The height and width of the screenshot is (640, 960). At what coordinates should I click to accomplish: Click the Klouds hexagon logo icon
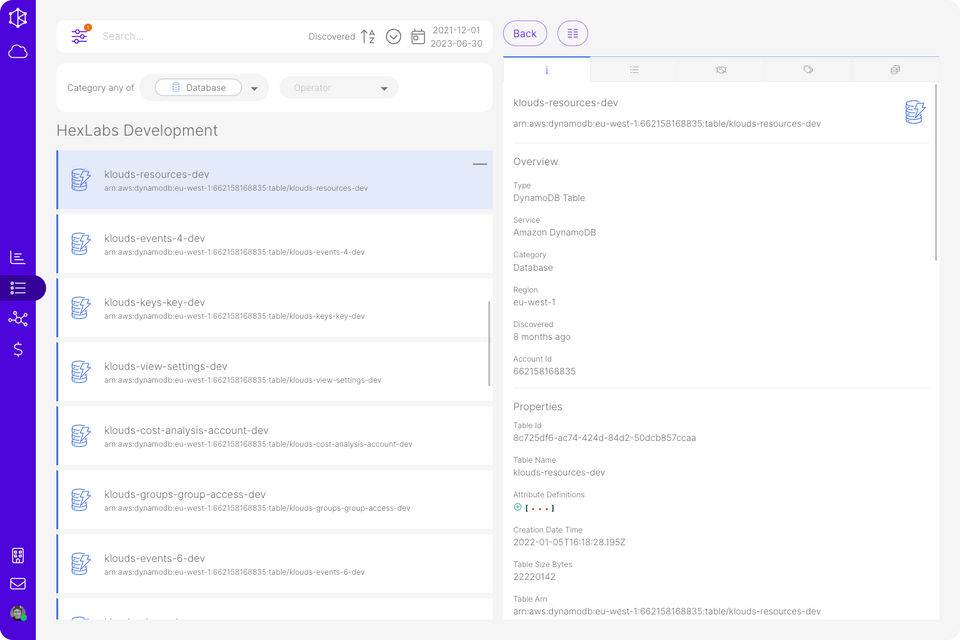tap(18, 18)
